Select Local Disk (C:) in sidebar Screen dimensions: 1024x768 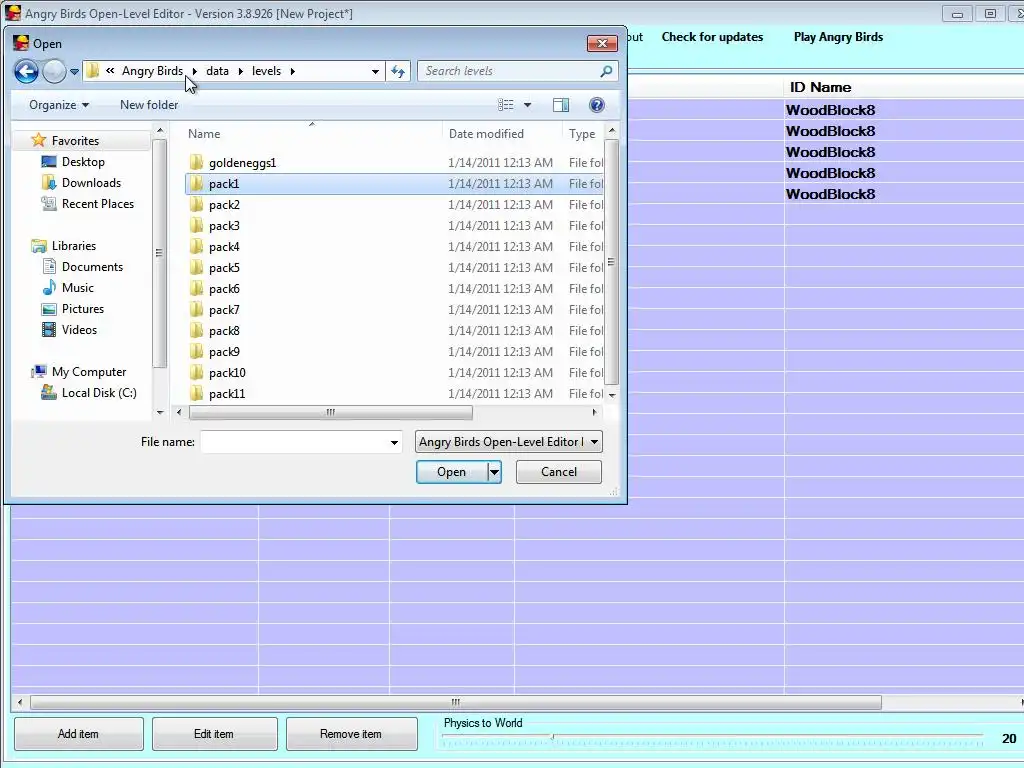99,392
